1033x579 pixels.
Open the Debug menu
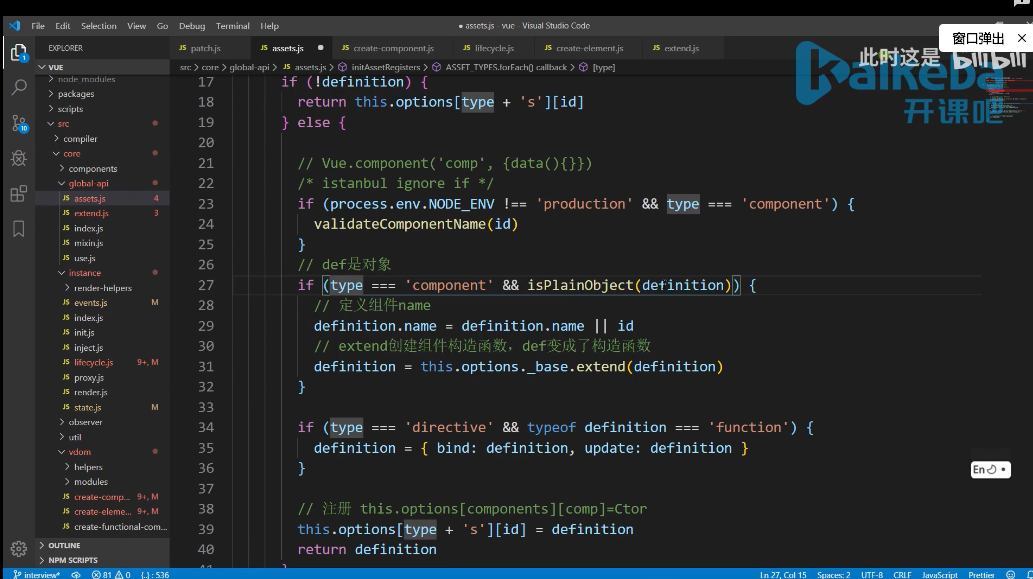[x=192, y=26]
